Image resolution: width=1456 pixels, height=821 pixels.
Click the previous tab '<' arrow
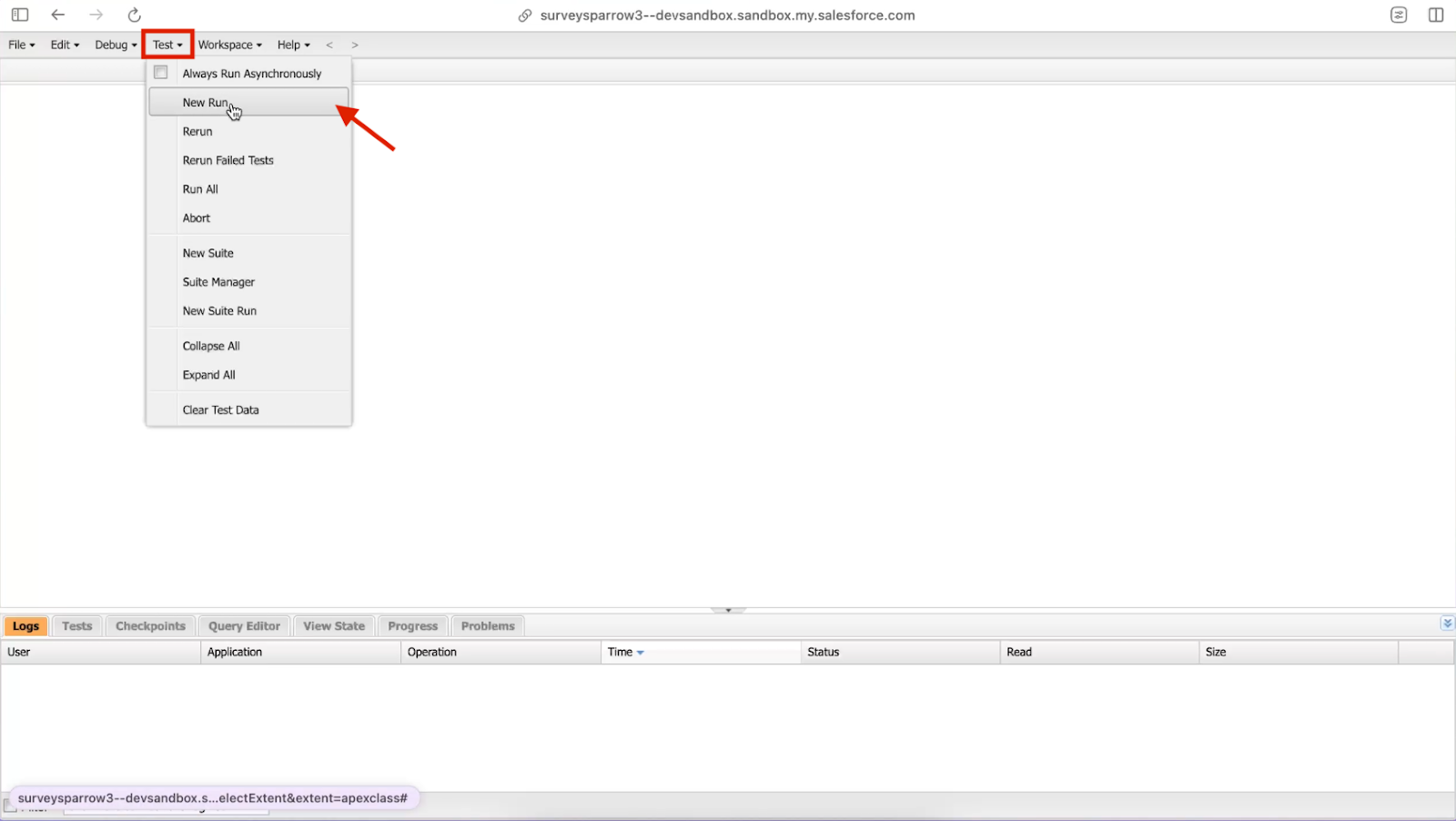tap(329, 45)
